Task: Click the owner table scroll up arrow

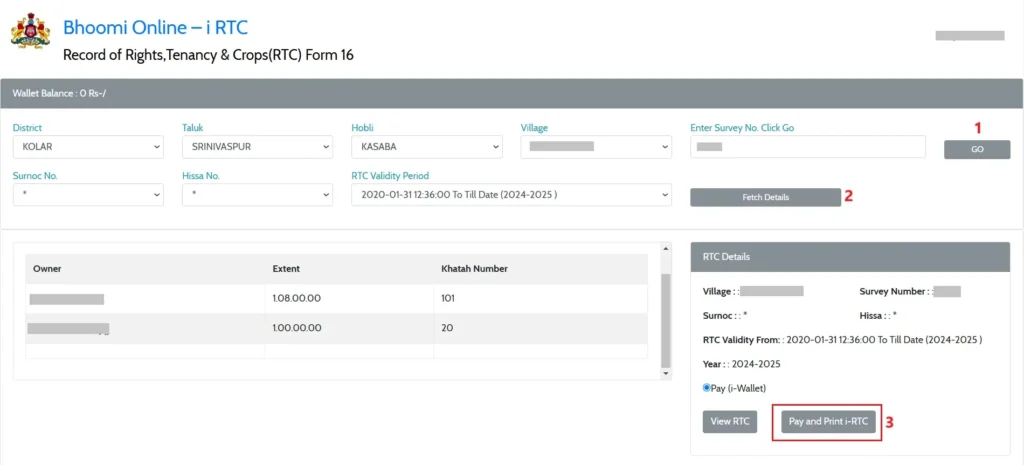Action: click(665, 248)
